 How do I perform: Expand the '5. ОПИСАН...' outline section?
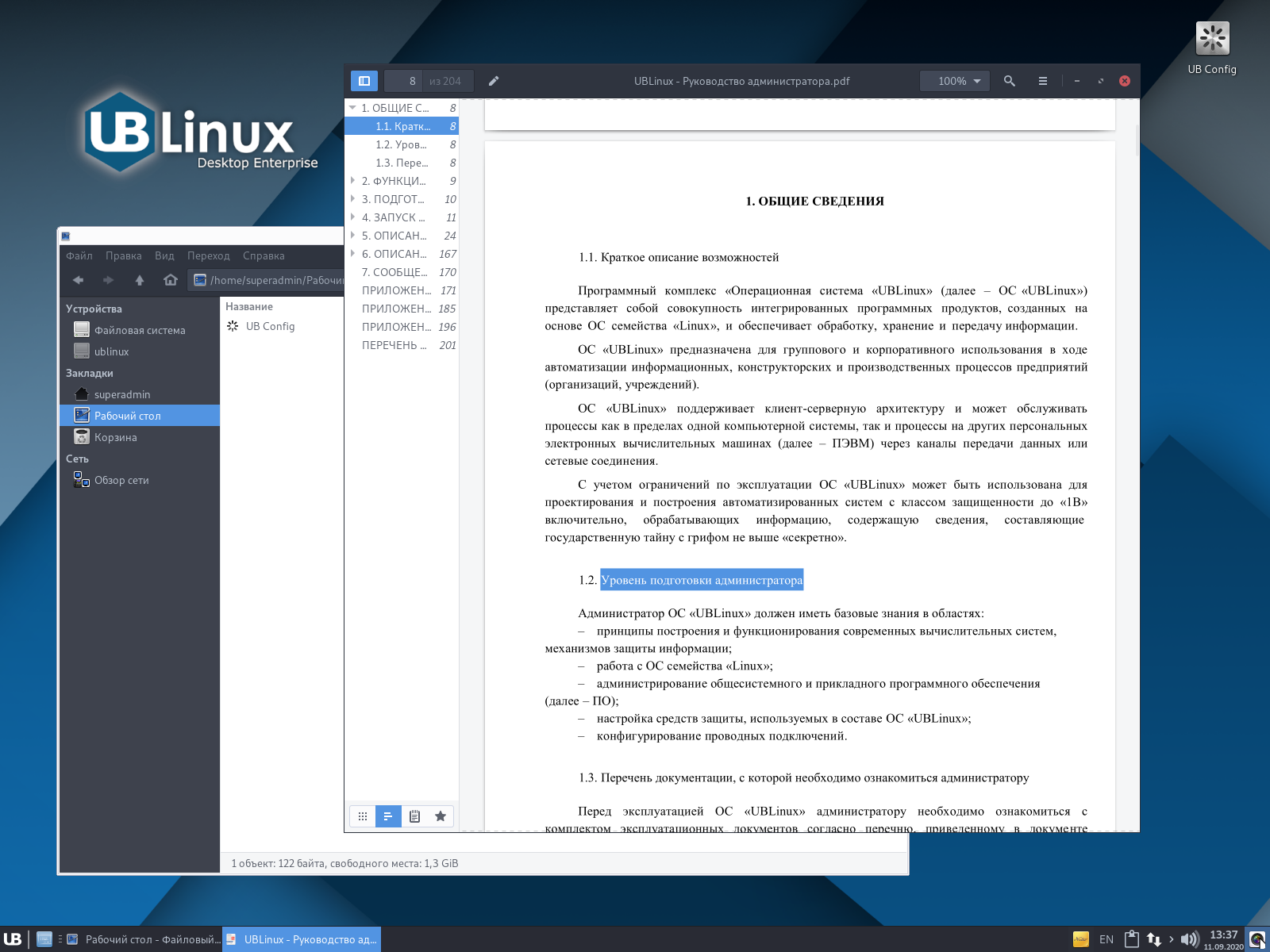[352, 236]
